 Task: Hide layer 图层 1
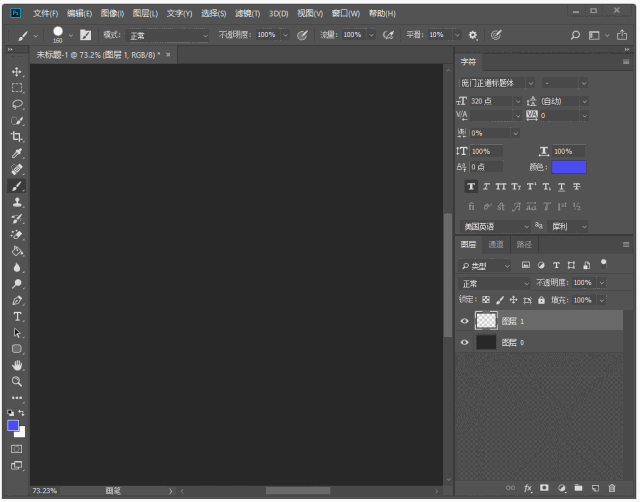coord(464,321)
